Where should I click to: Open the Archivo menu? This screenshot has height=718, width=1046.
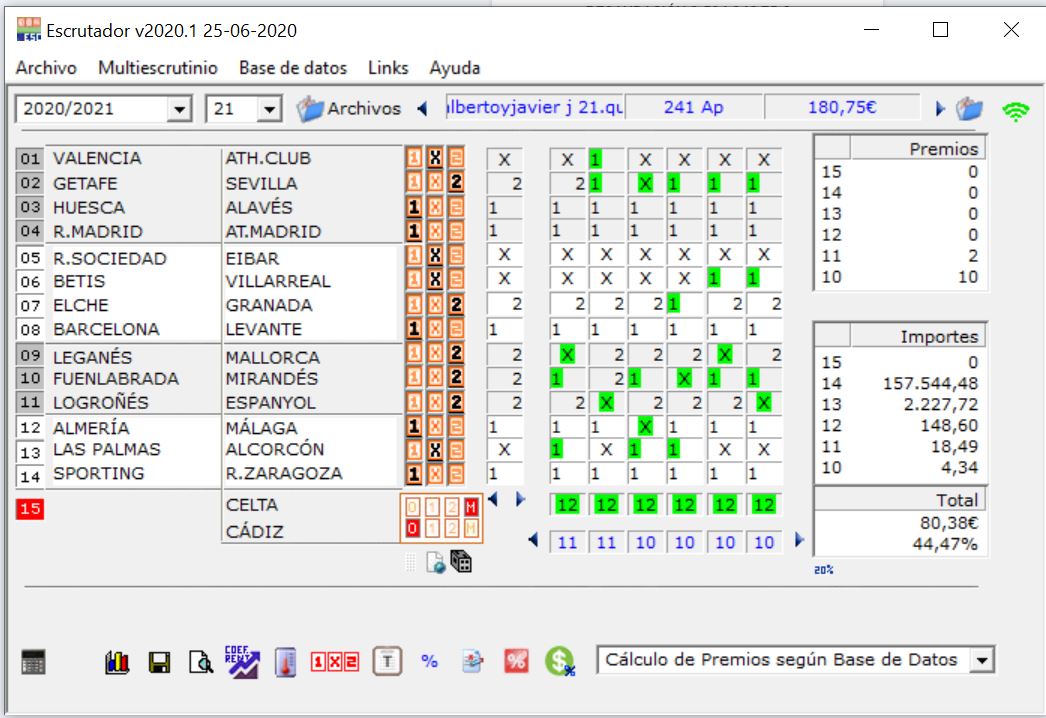coord(46,68)
